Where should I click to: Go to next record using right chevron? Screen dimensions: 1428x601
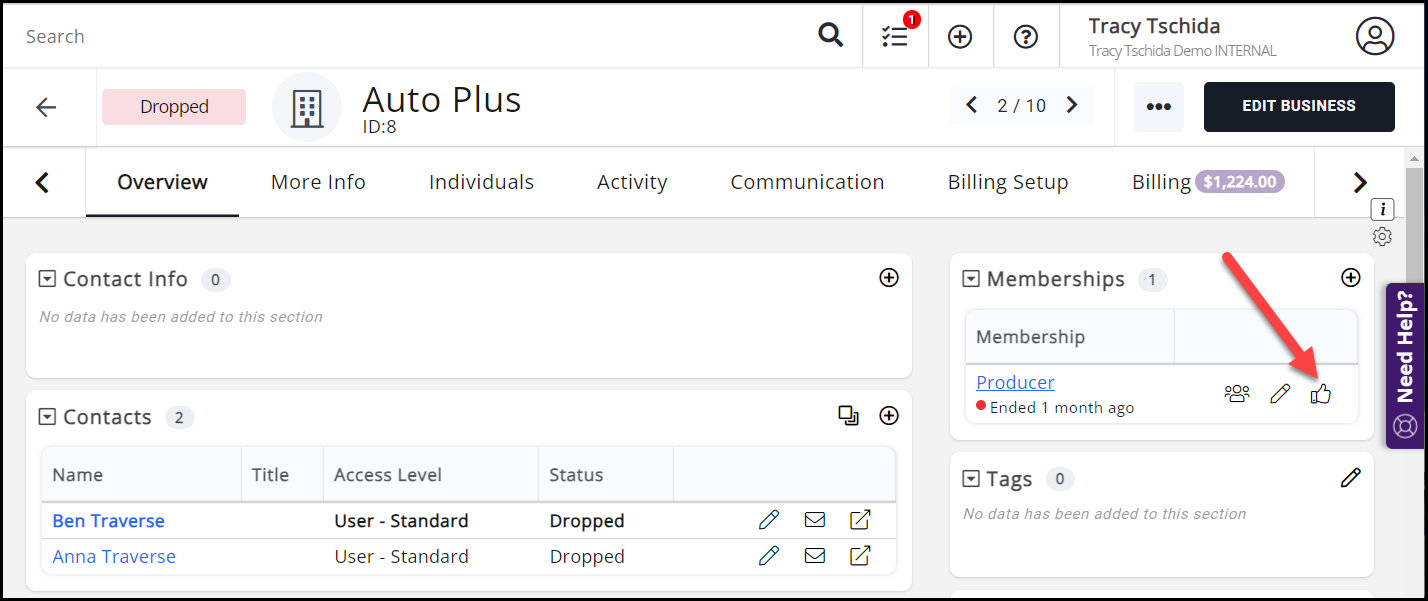[x=1072, y=105]
